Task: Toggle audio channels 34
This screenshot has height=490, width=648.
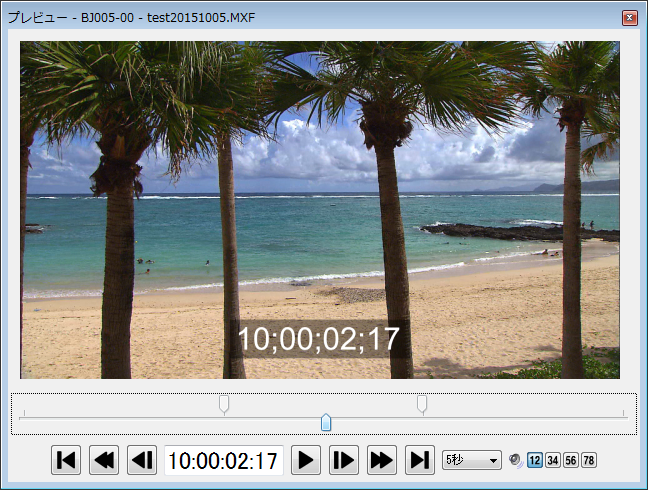Action: (553, 460)
